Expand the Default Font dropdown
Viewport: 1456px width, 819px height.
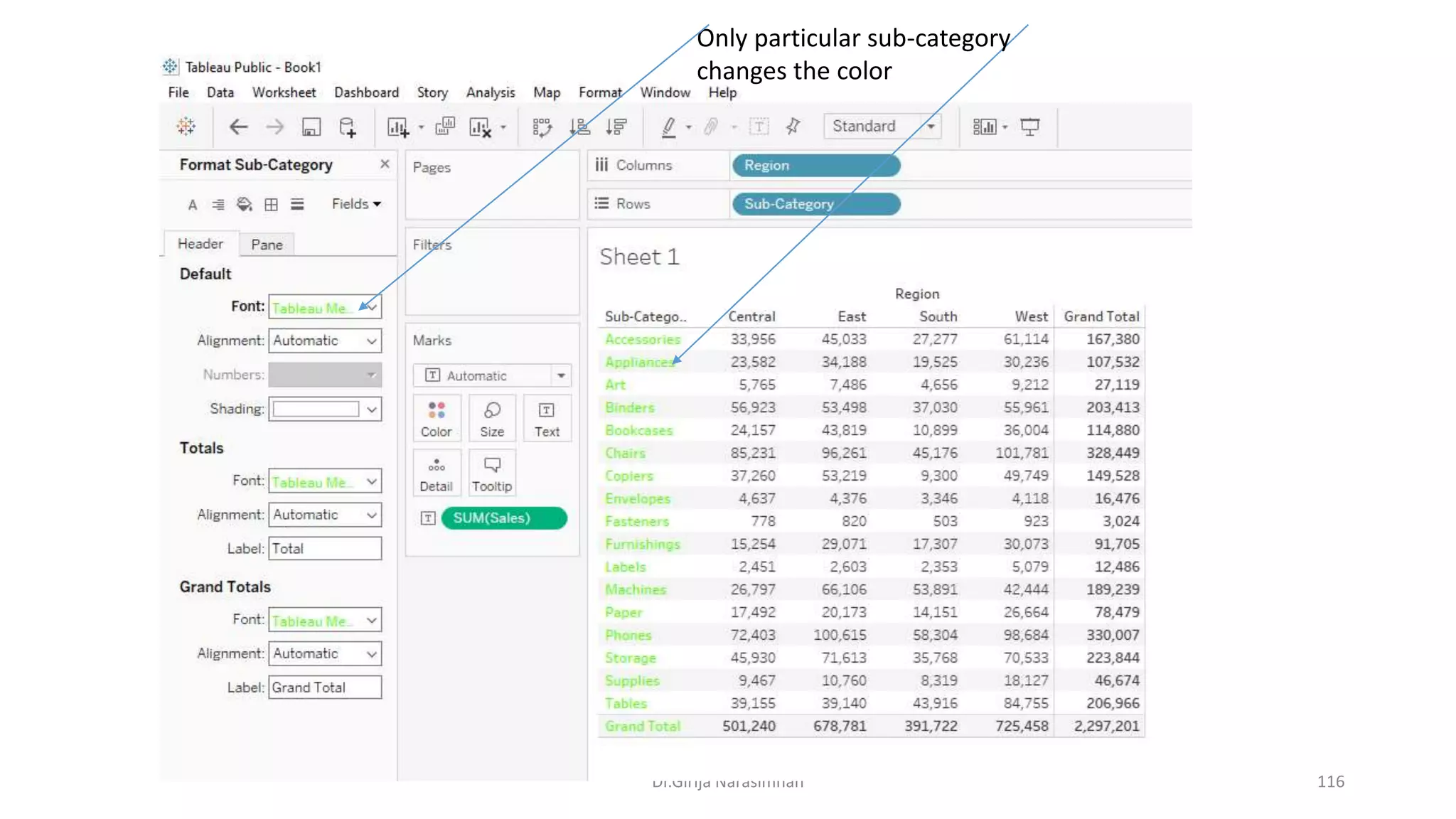(x=371, y=307)
